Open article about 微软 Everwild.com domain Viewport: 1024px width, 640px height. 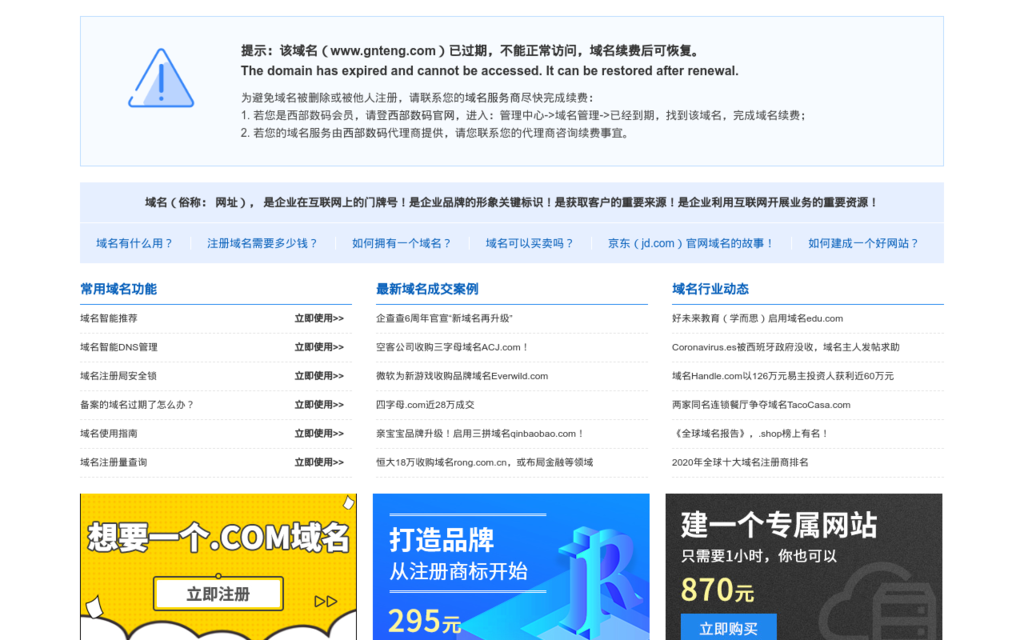click(462, 376)
